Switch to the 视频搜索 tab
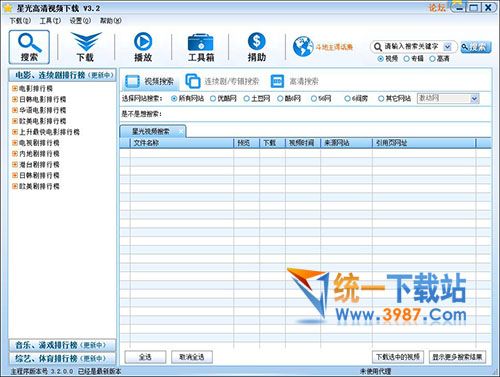 coord(150,82)
